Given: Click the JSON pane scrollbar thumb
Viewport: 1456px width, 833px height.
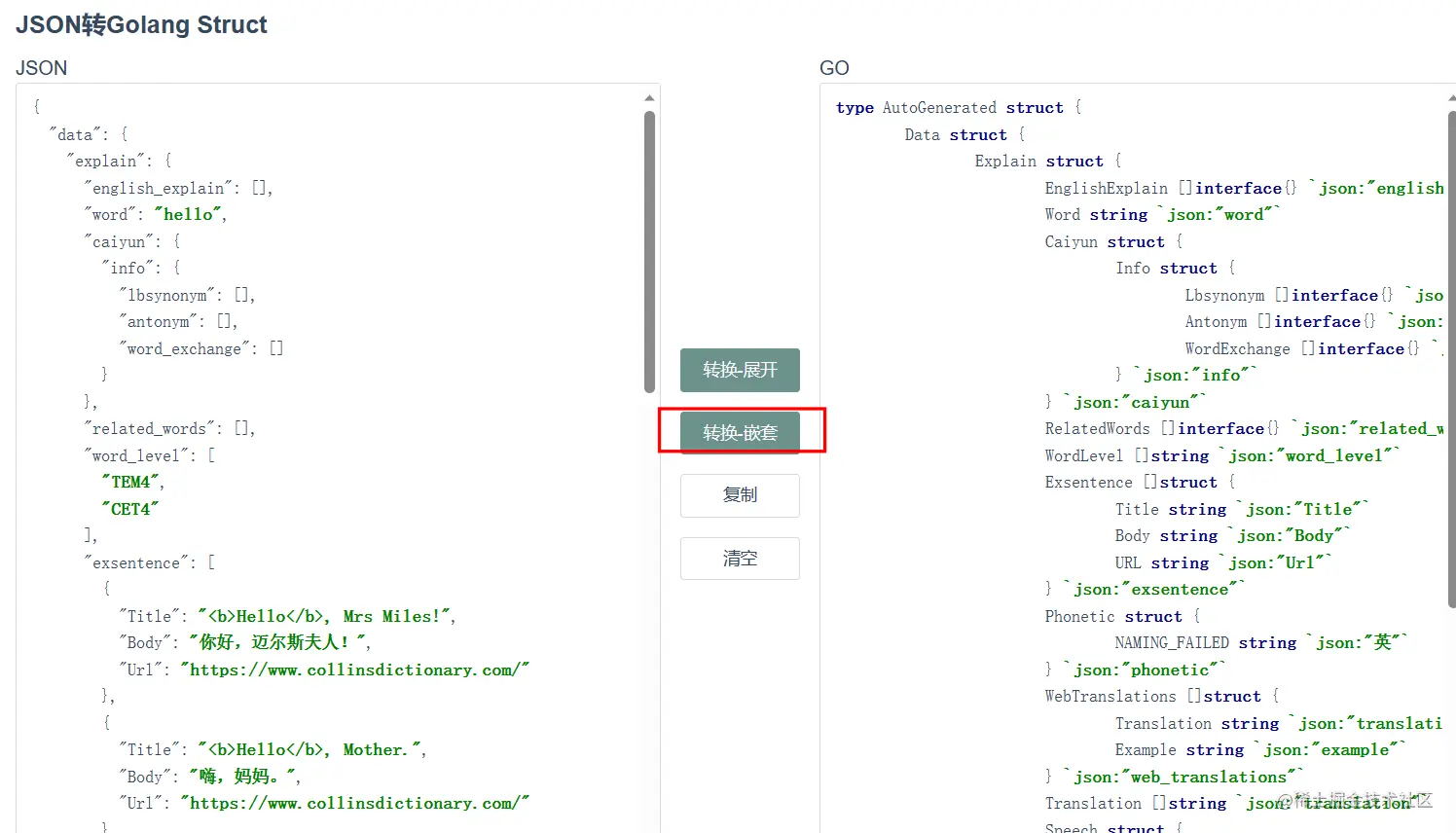Looking at the screenshot, I should click(x=649, y=251).
